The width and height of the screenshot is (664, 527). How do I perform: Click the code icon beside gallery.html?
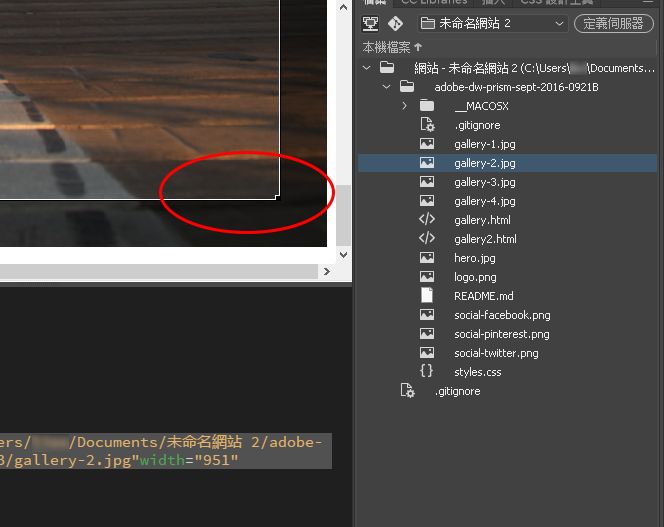click(427, 219)
